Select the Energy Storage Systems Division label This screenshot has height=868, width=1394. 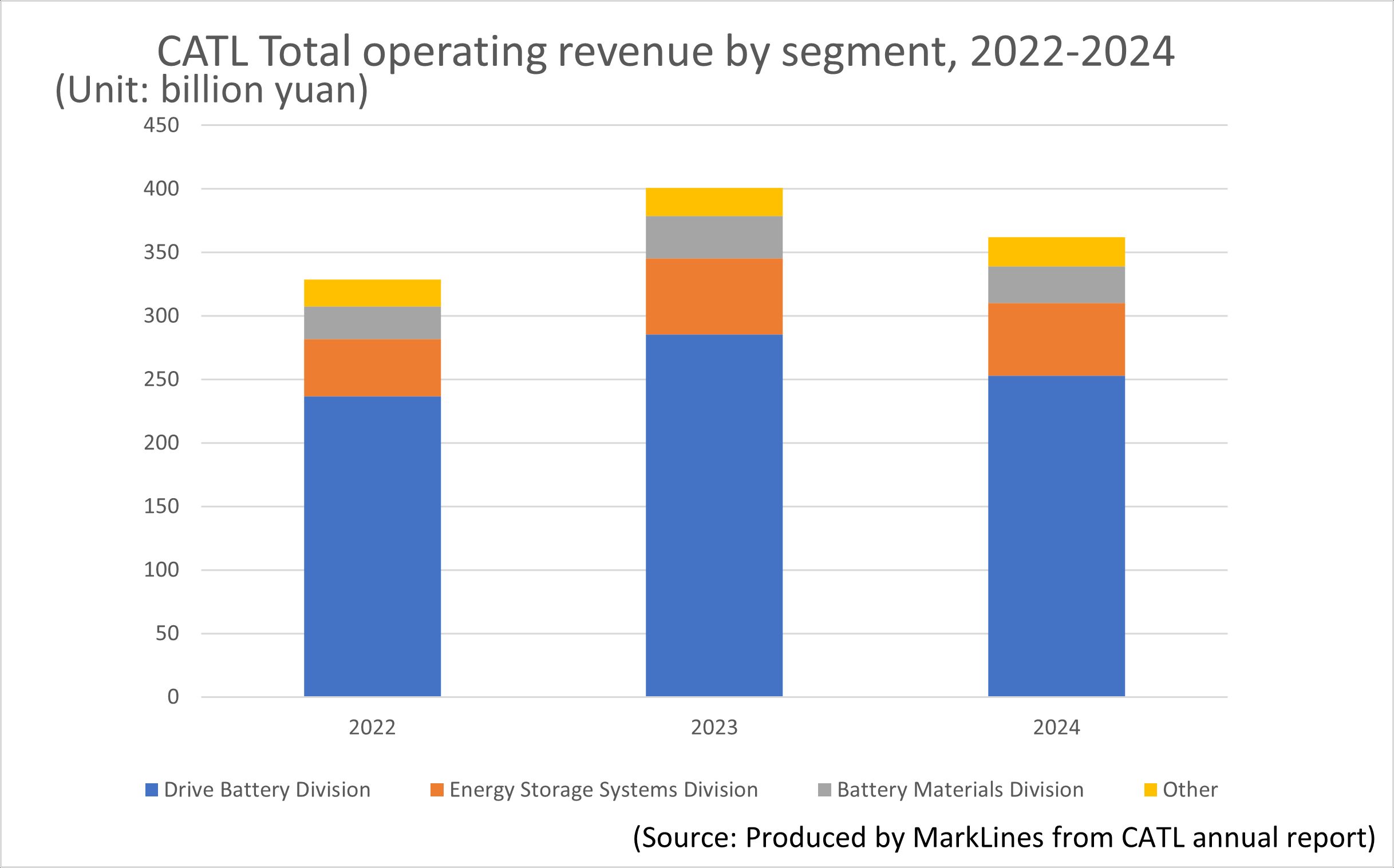(603, 790)
